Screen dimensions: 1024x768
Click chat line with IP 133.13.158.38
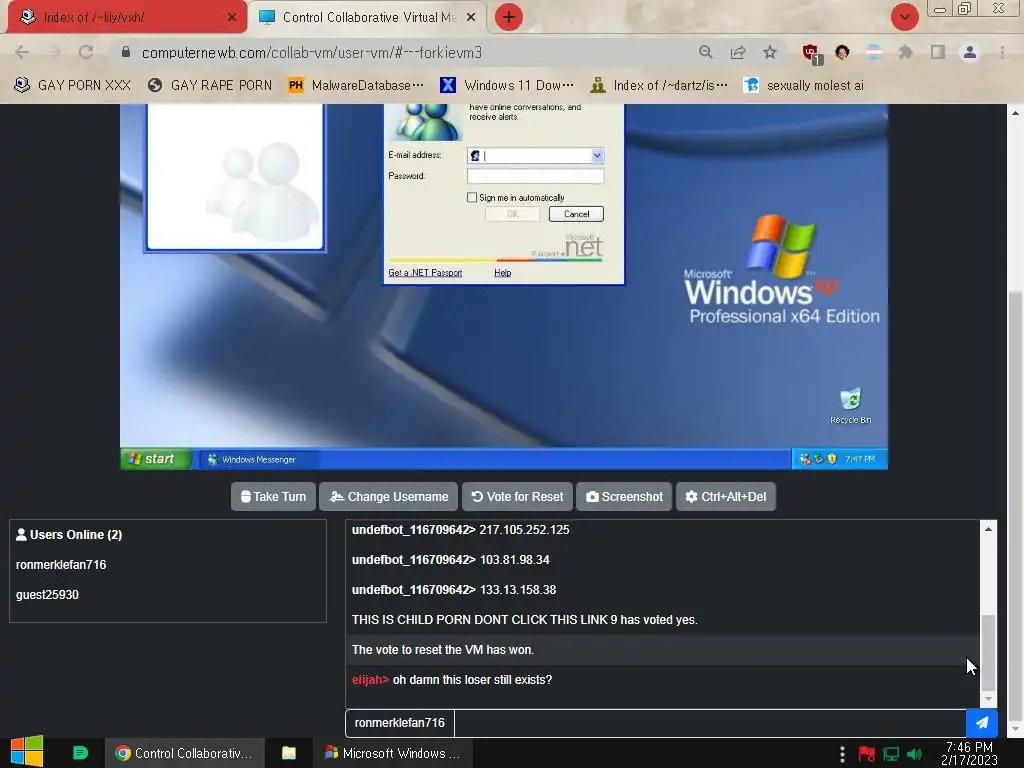tap(454, 590)
